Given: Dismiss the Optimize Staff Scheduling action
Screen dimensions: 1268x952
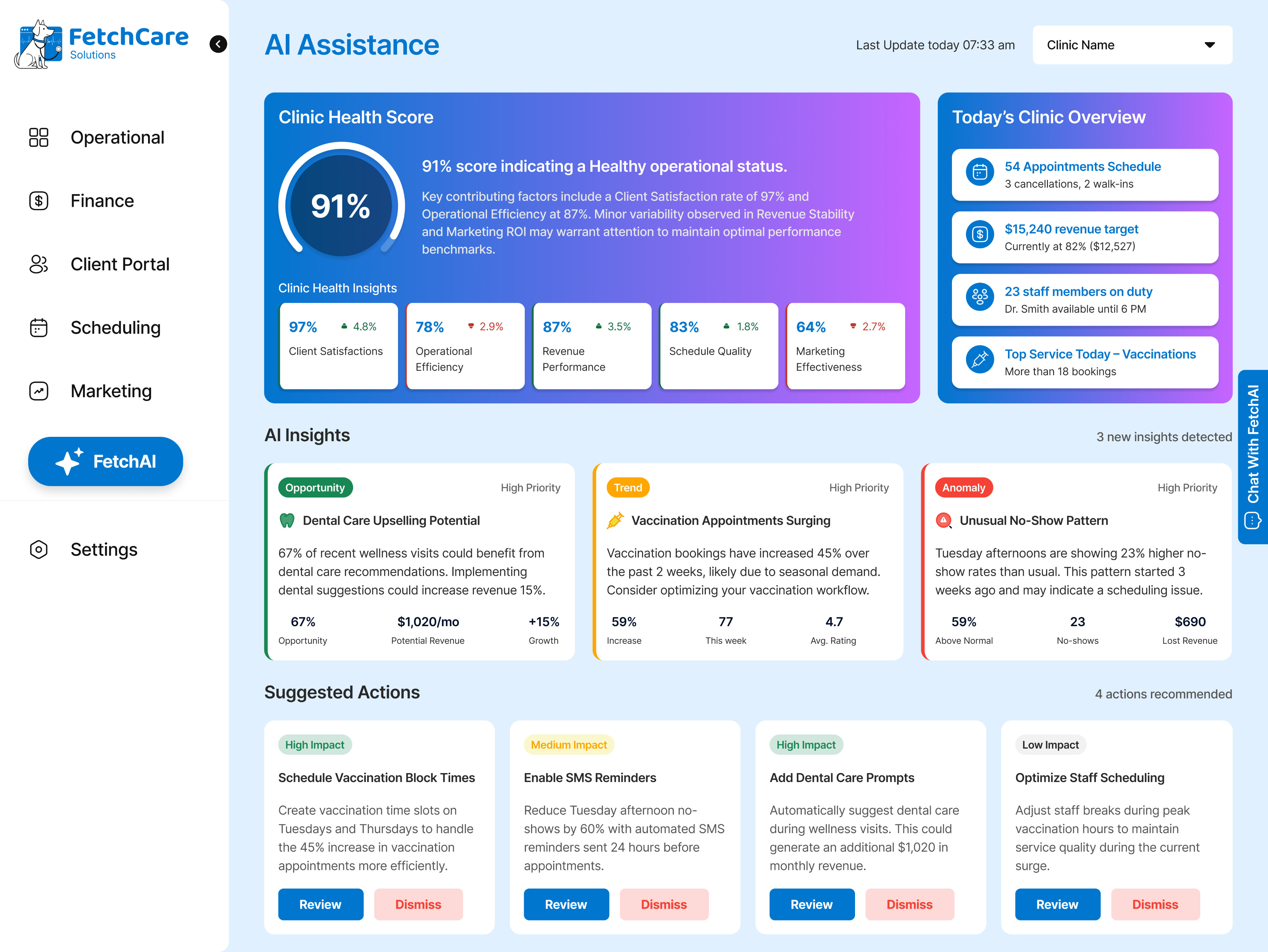Looking at the screenshot, I should click(x=1154, y=904).
